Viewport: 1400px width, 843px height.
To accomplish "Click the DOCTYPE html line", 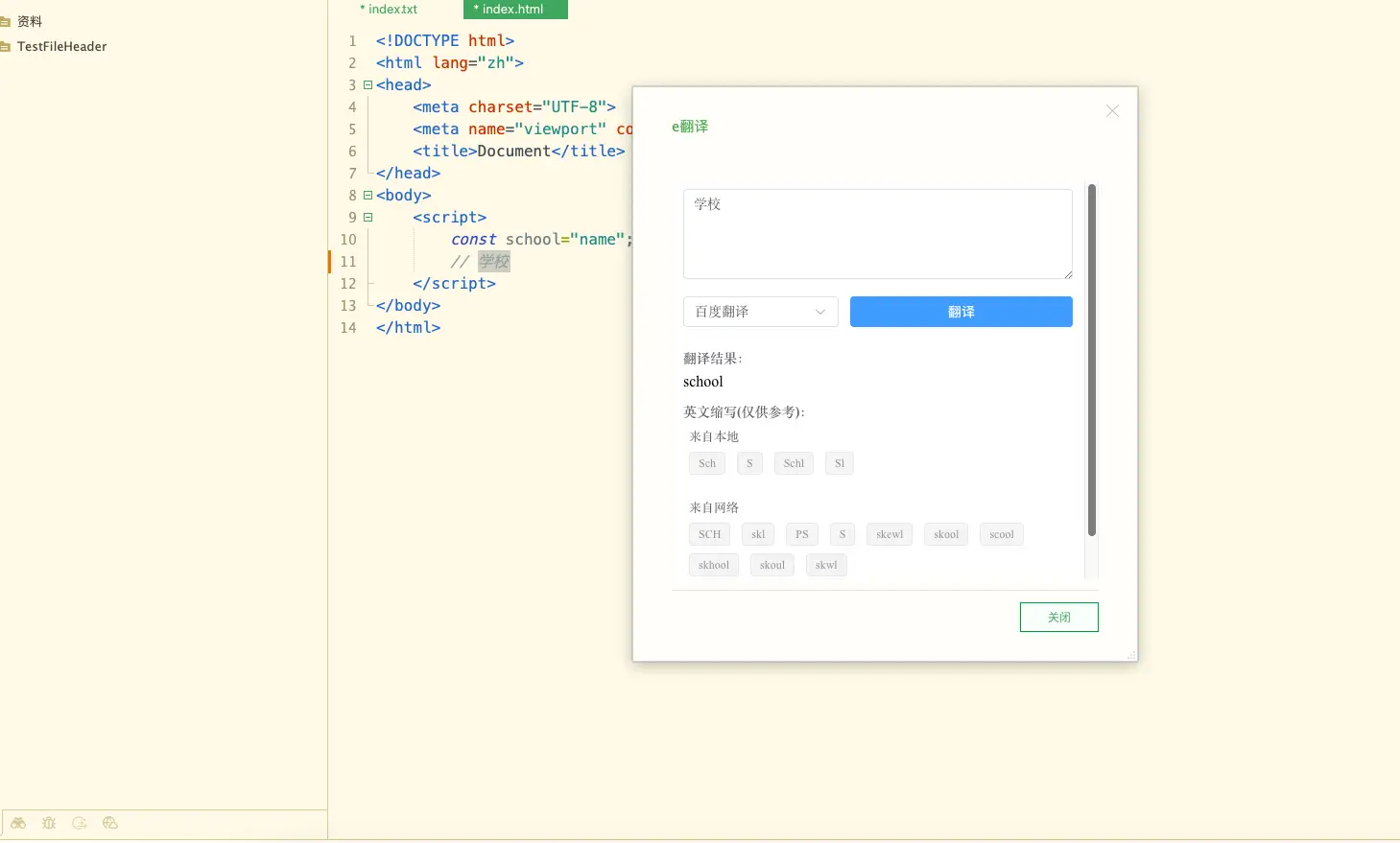I will pos(445,41).
